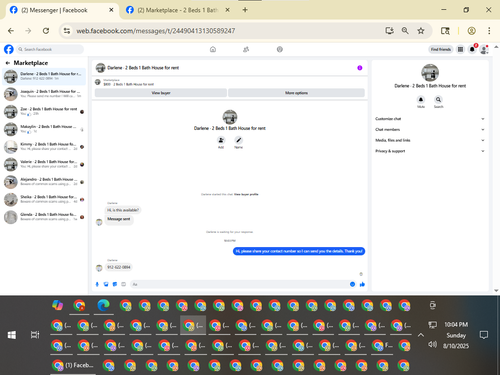Screen dimensions: 500x375
Task: Click the Chrome address bar URL
Action: click(x=156, y=31)
